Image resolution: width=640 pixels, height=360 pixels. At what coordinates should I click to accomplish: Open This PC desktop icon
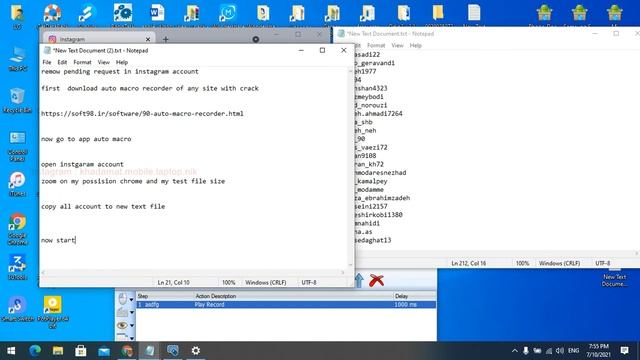18,59
